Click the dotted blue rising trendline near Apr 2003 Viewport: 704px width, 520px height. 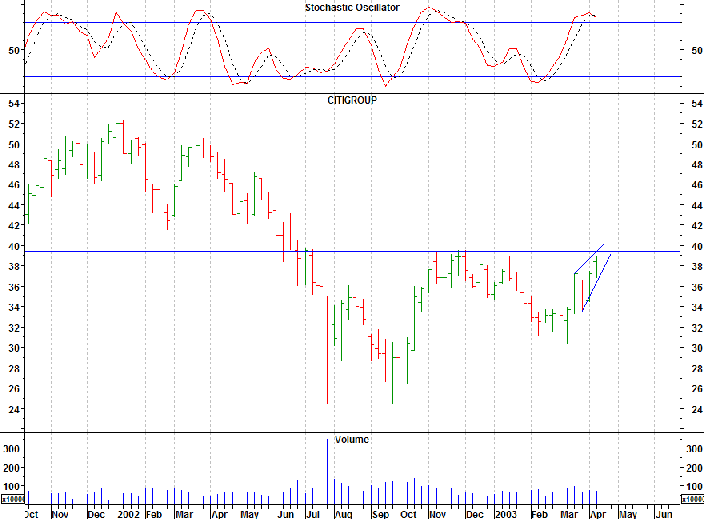pyautogui.click(x=597, y=283)
